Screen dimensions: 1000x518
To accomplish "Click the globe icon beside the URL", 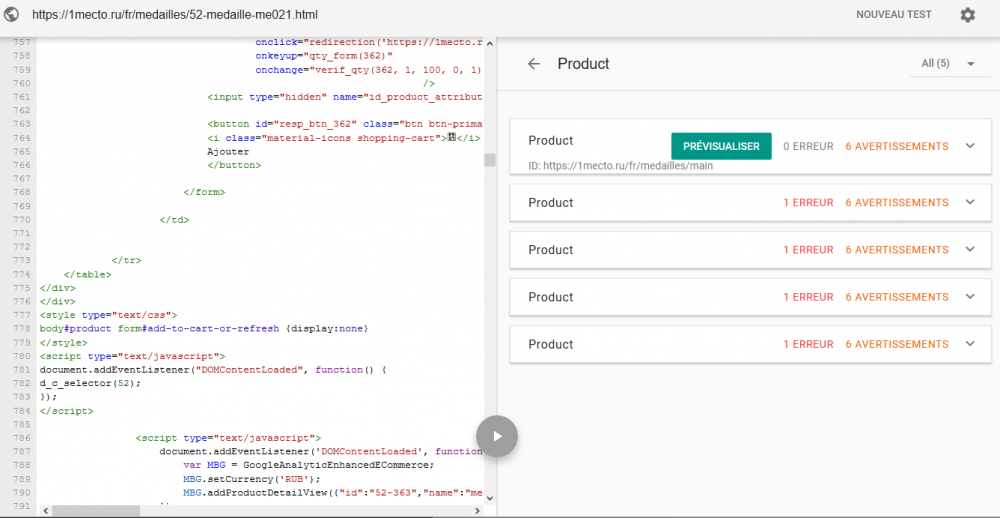I will coord(12,15).
